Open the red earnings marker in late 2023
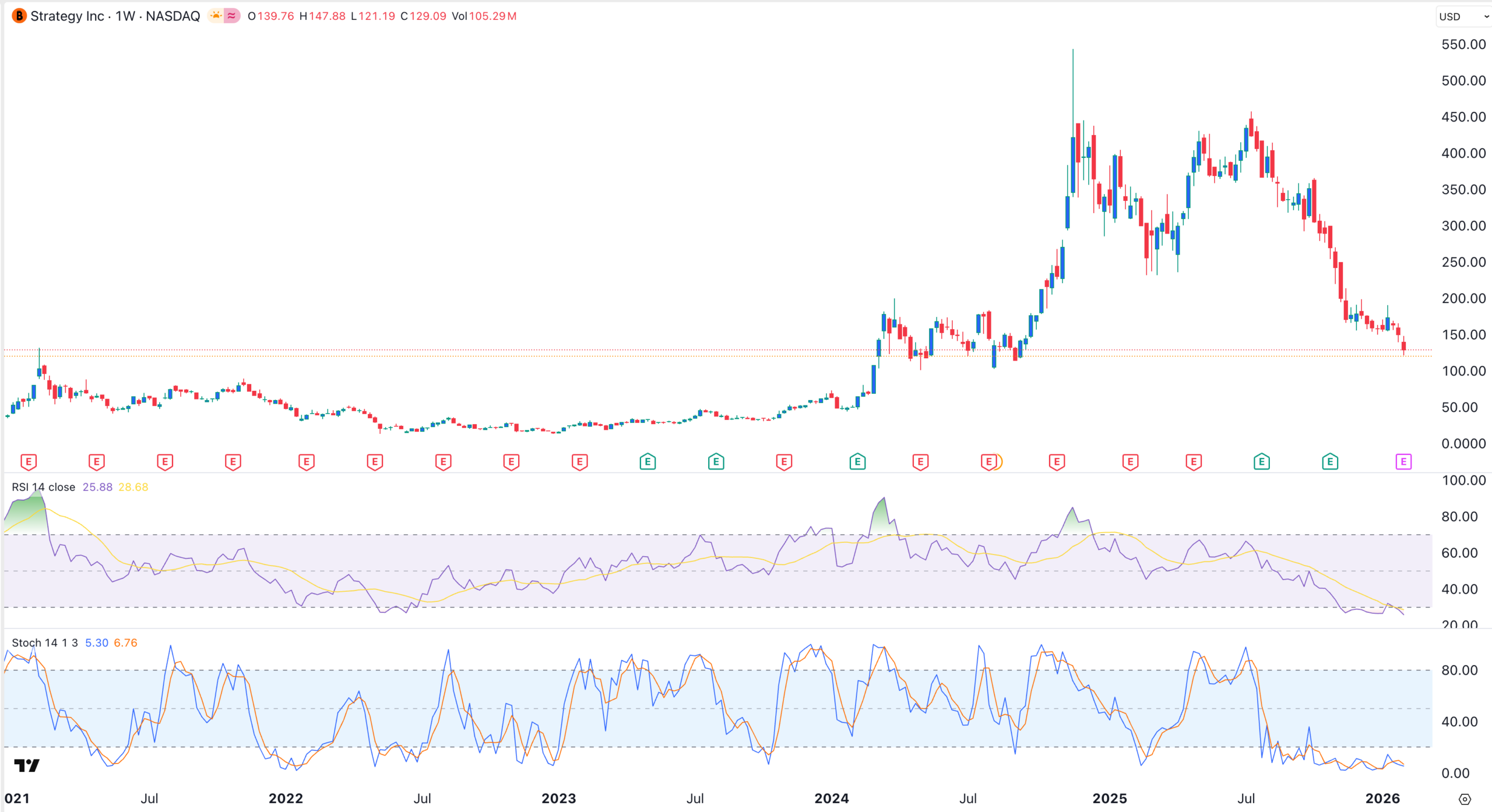 click(784, 462)
